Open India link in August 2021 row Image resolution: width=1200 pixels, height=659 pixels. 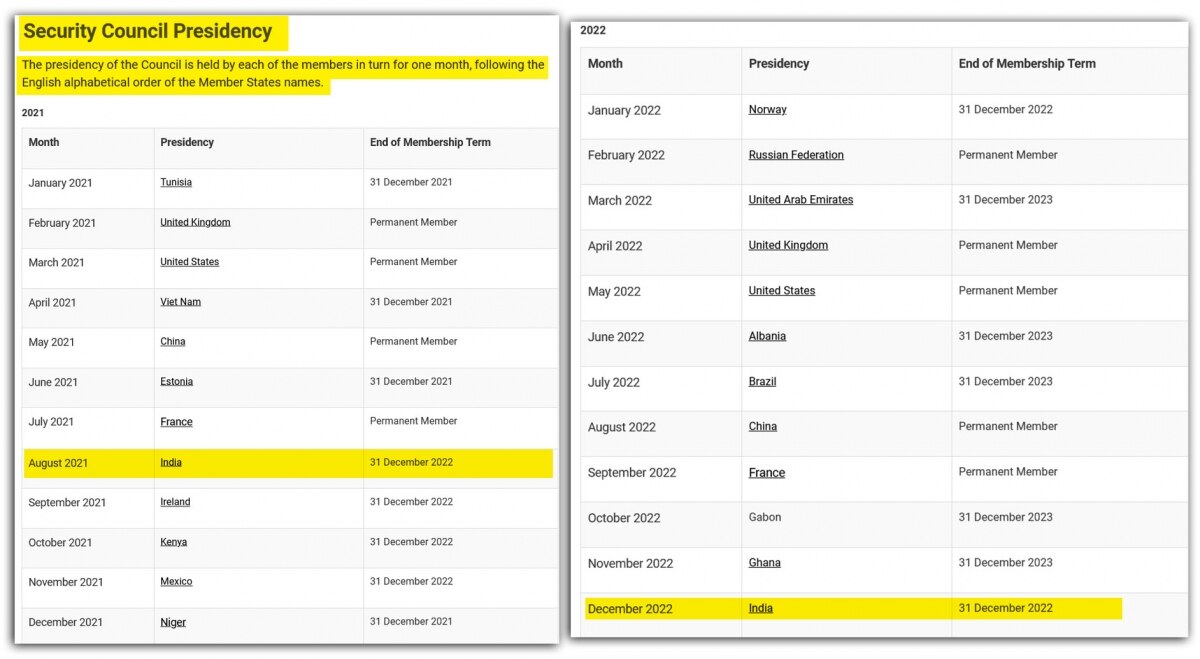(x=171, y=463)
